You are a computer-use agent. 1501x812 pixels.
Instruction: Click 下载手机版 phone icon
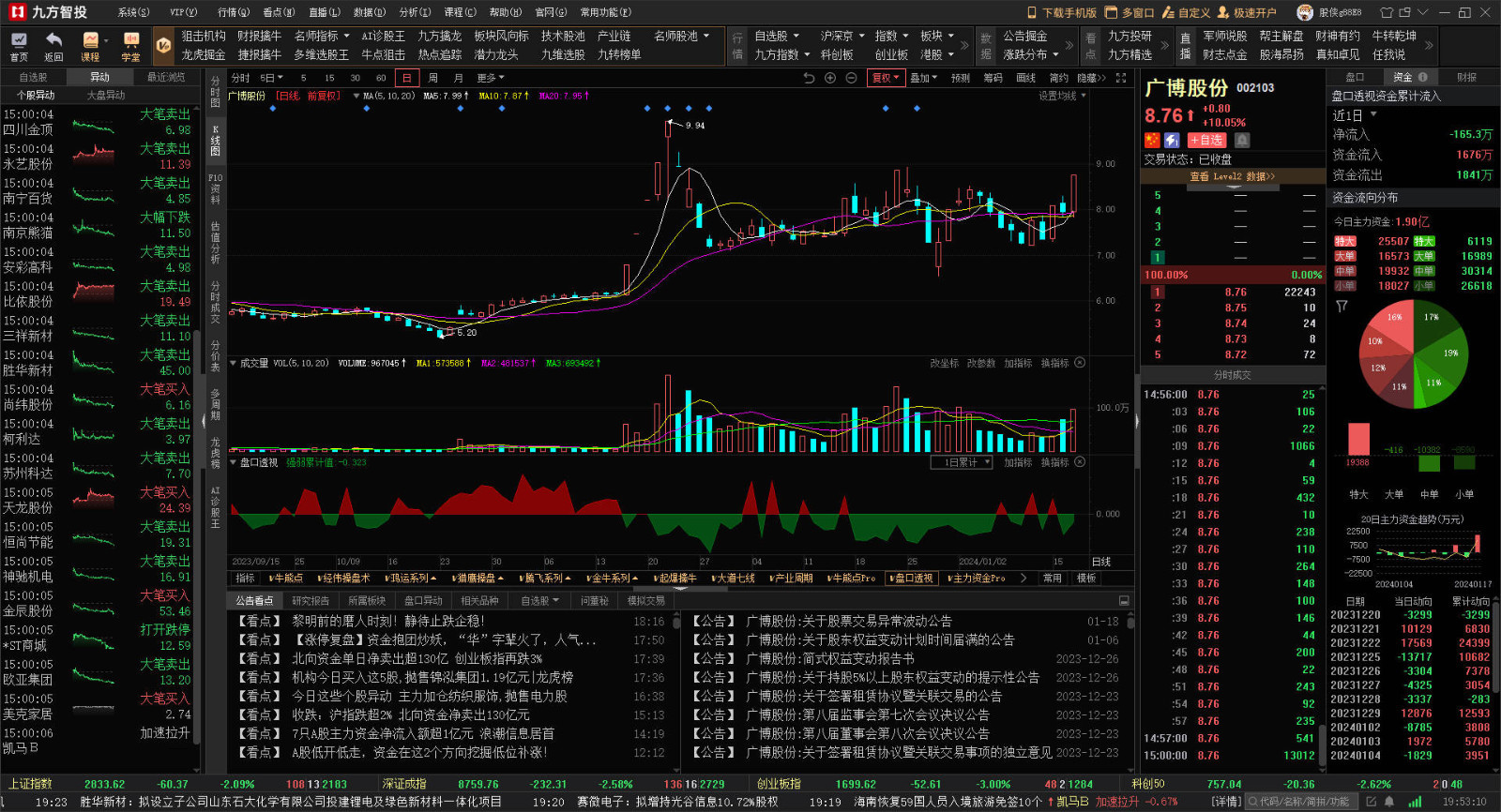click(x=1033, y=12)
